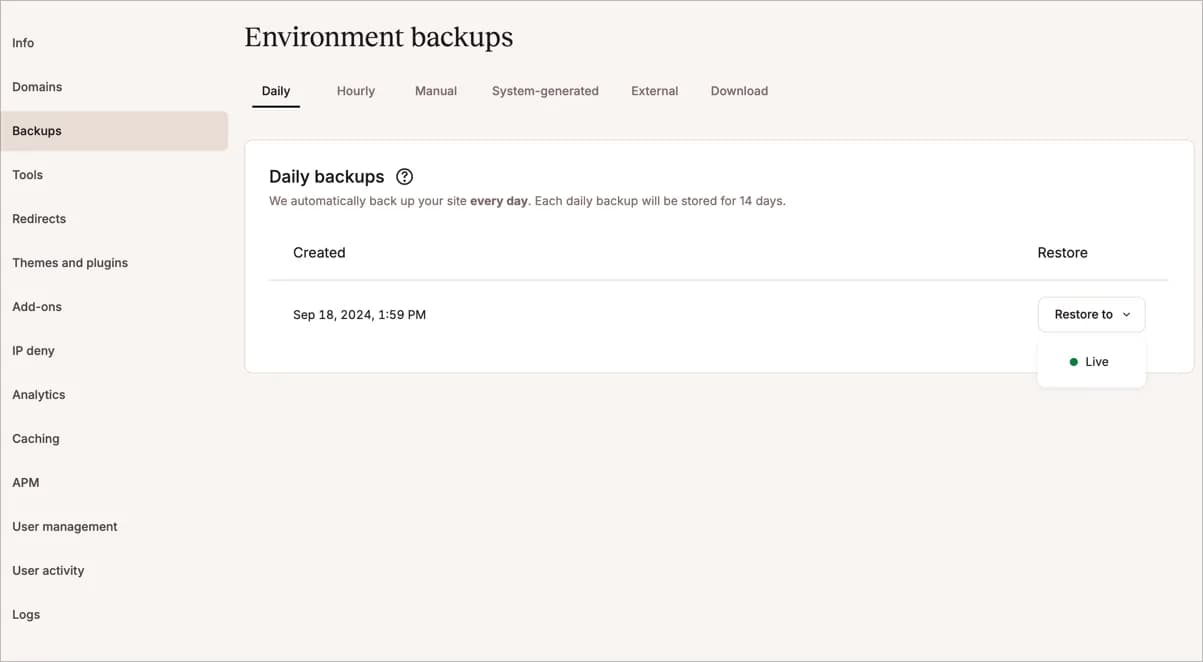1203x662 pixels.
Task: Open the Download backups tab
Action: (x=739, y=90)
